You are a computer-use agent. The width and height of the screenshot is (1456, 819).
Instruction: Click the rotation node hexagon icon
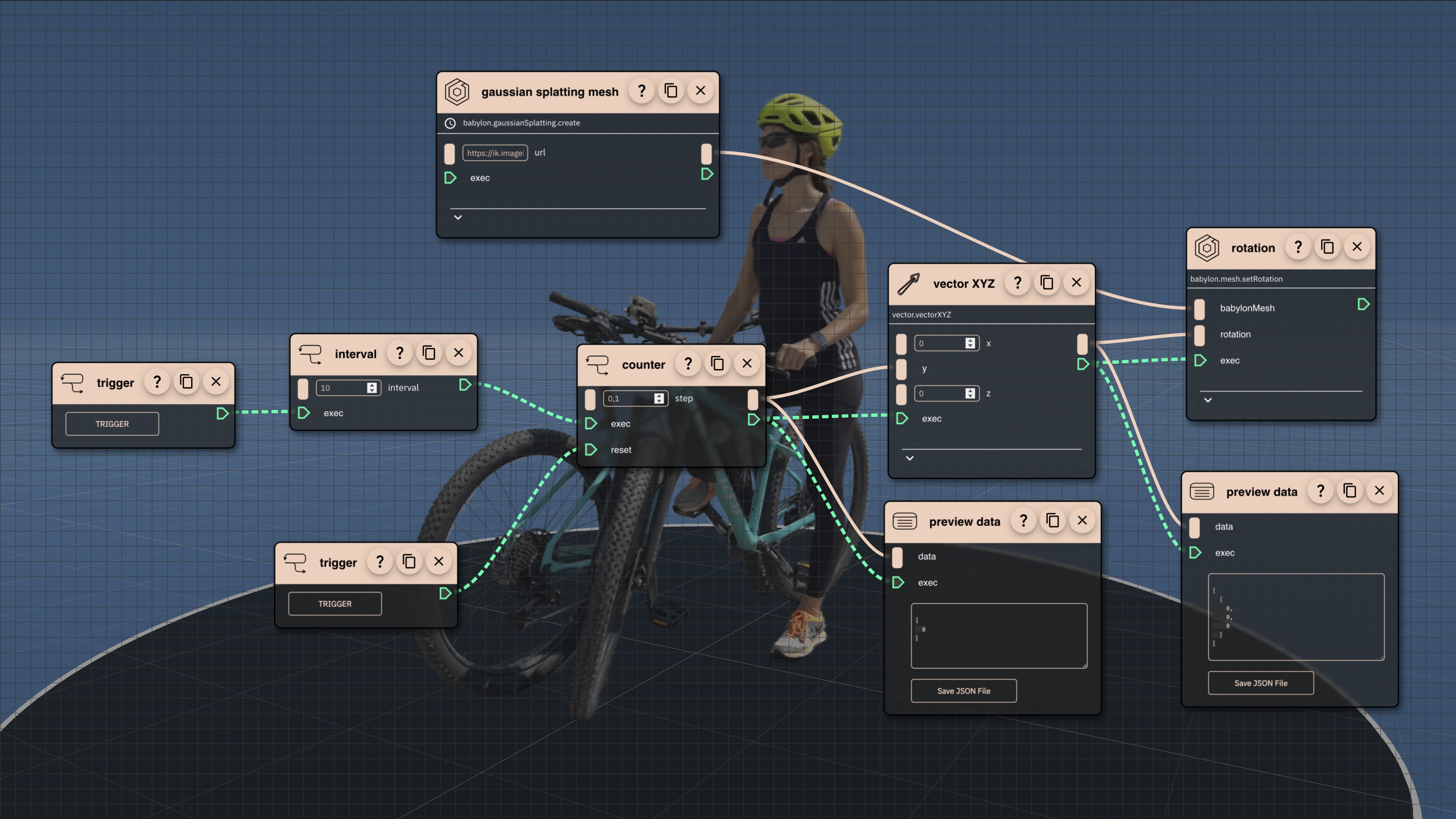click(x=1207, y=248)
